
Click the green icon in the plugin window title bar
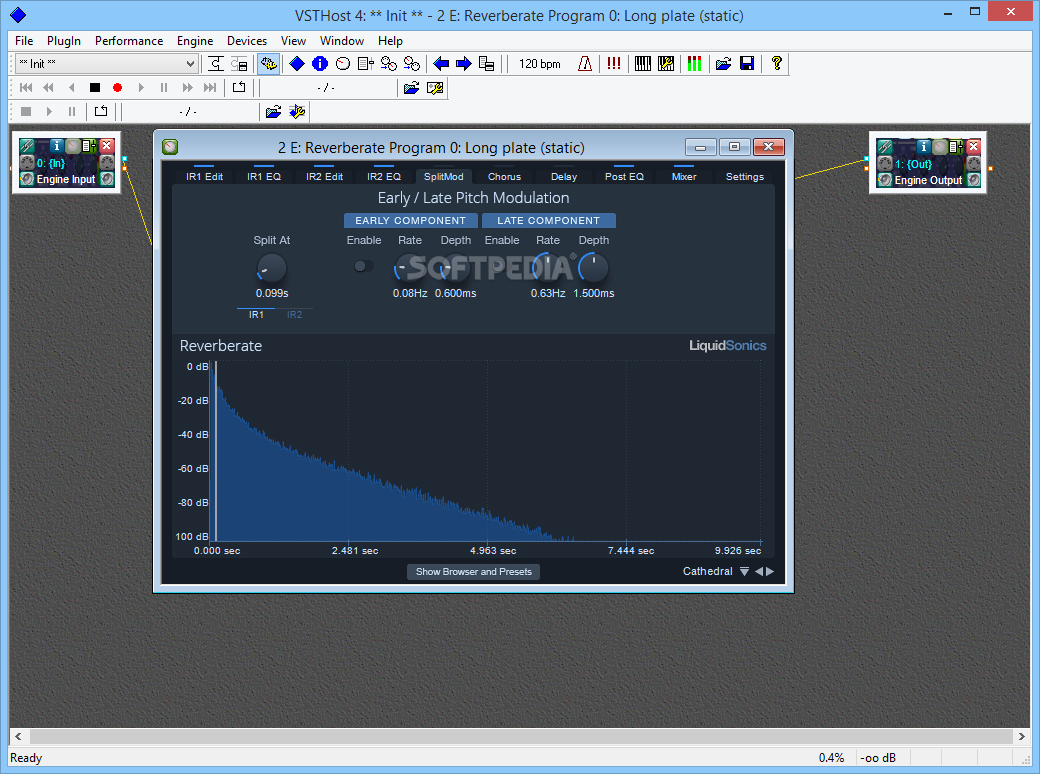click(170, 147)
